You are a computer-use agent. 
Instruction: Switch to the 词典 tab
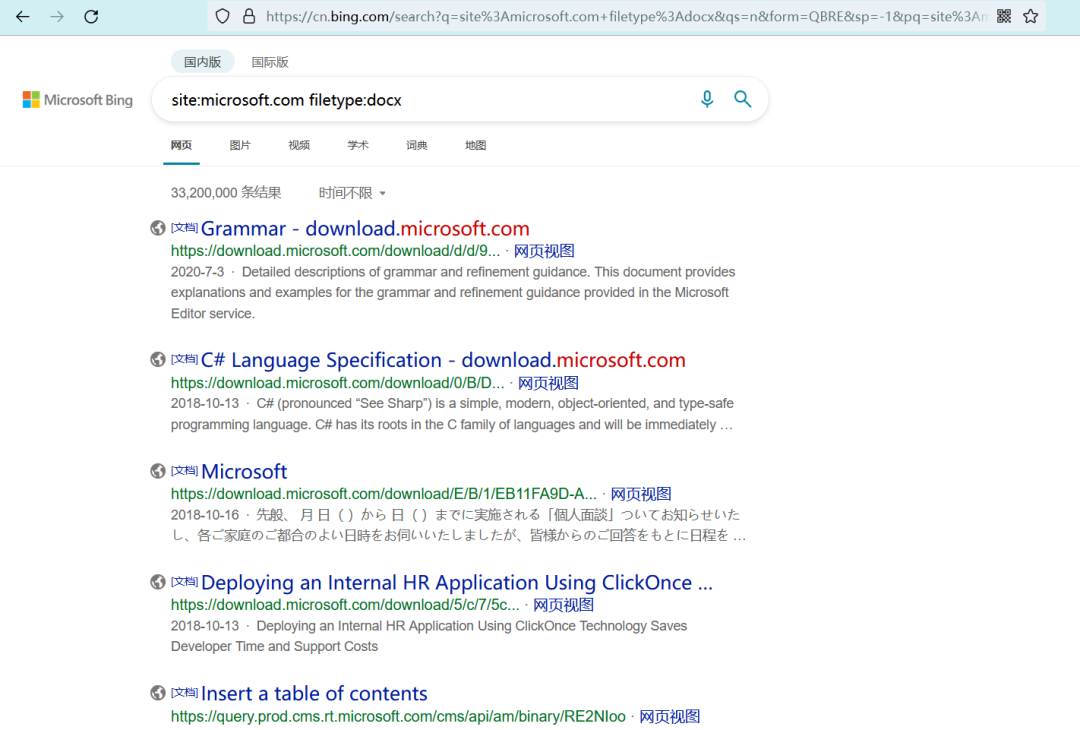click(417, 145)
